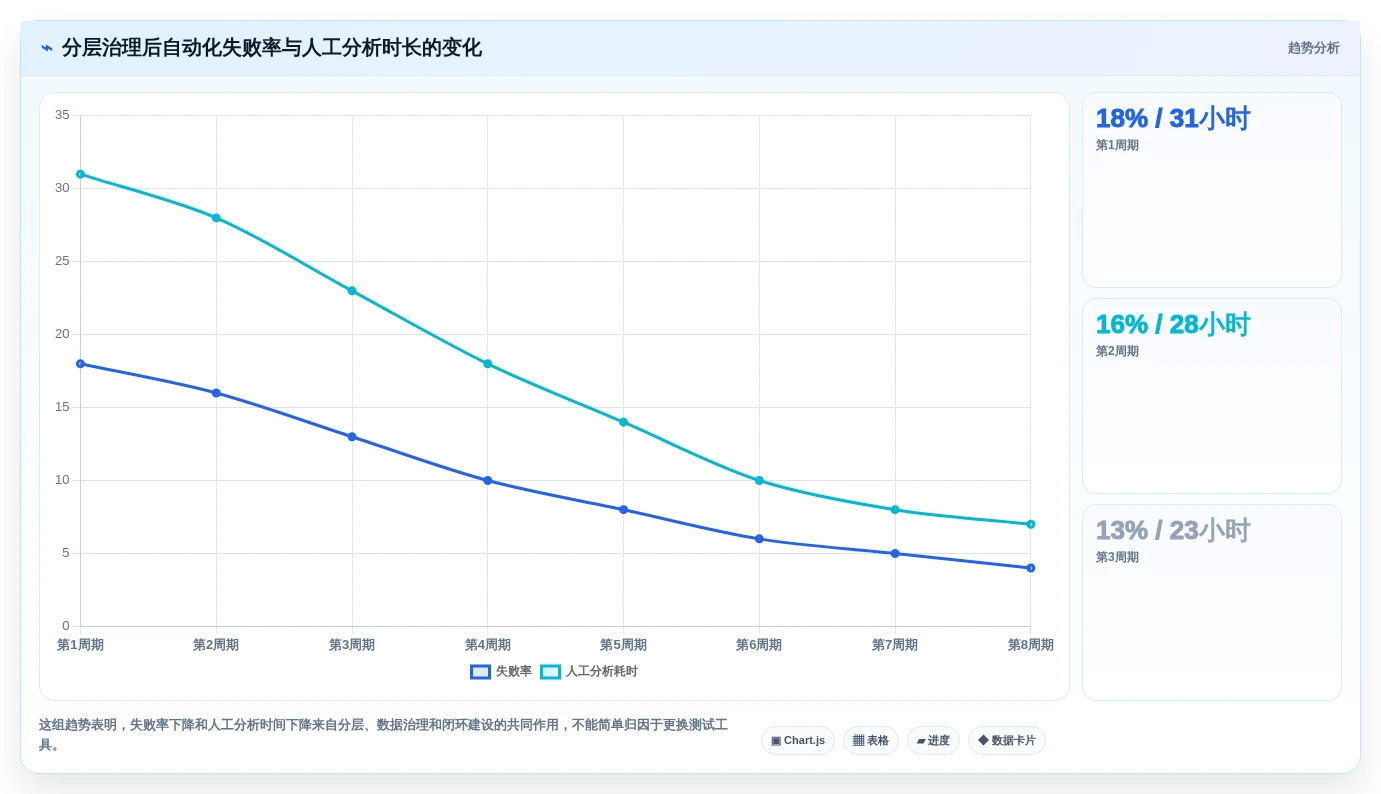The image size is (1381, 794).
Task: Click the 人工分析耗时 data point at 第7周期
Action: (895, 510)
